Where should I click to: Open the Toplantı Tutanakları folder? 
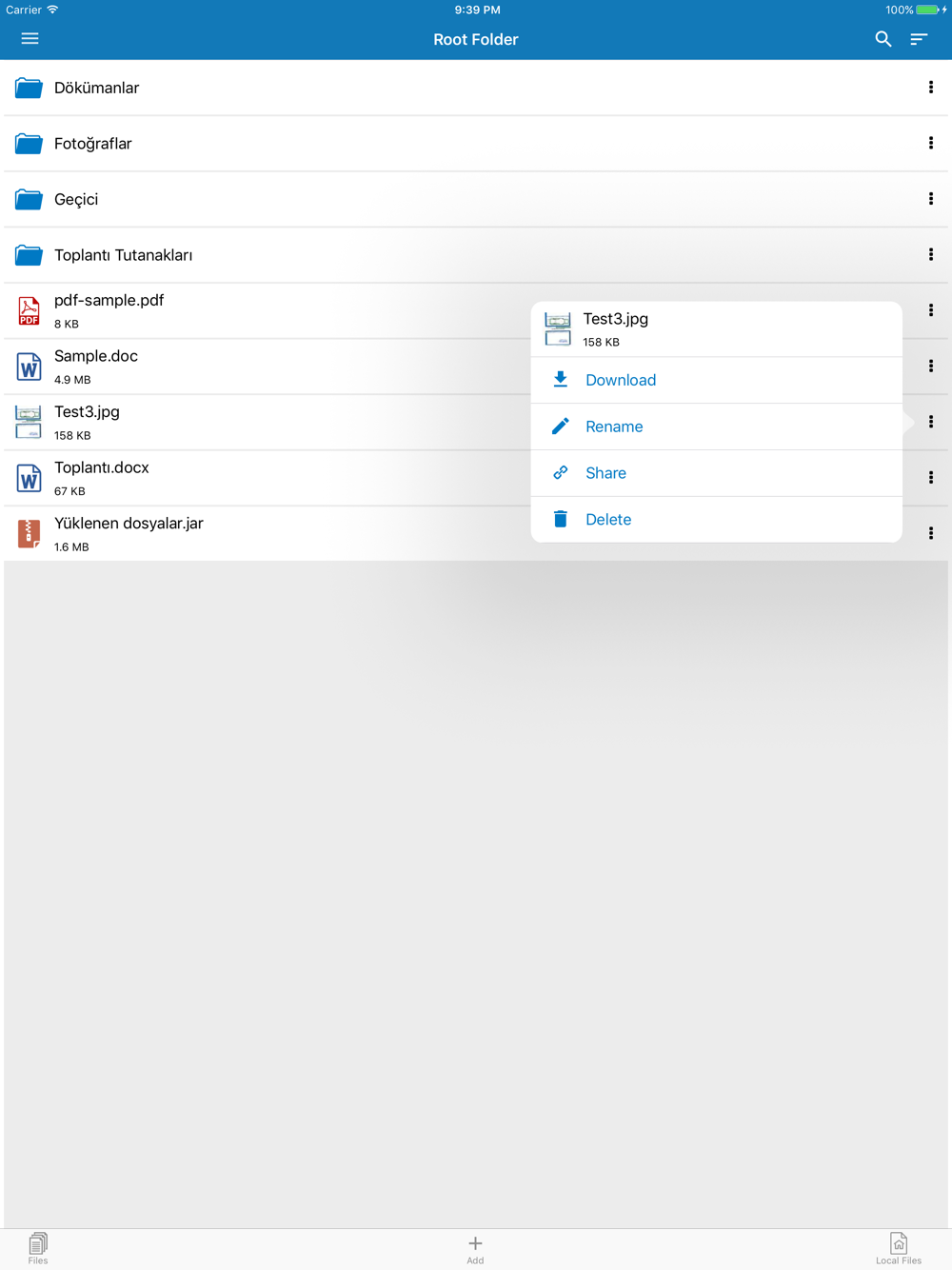[x=476, y=255]
